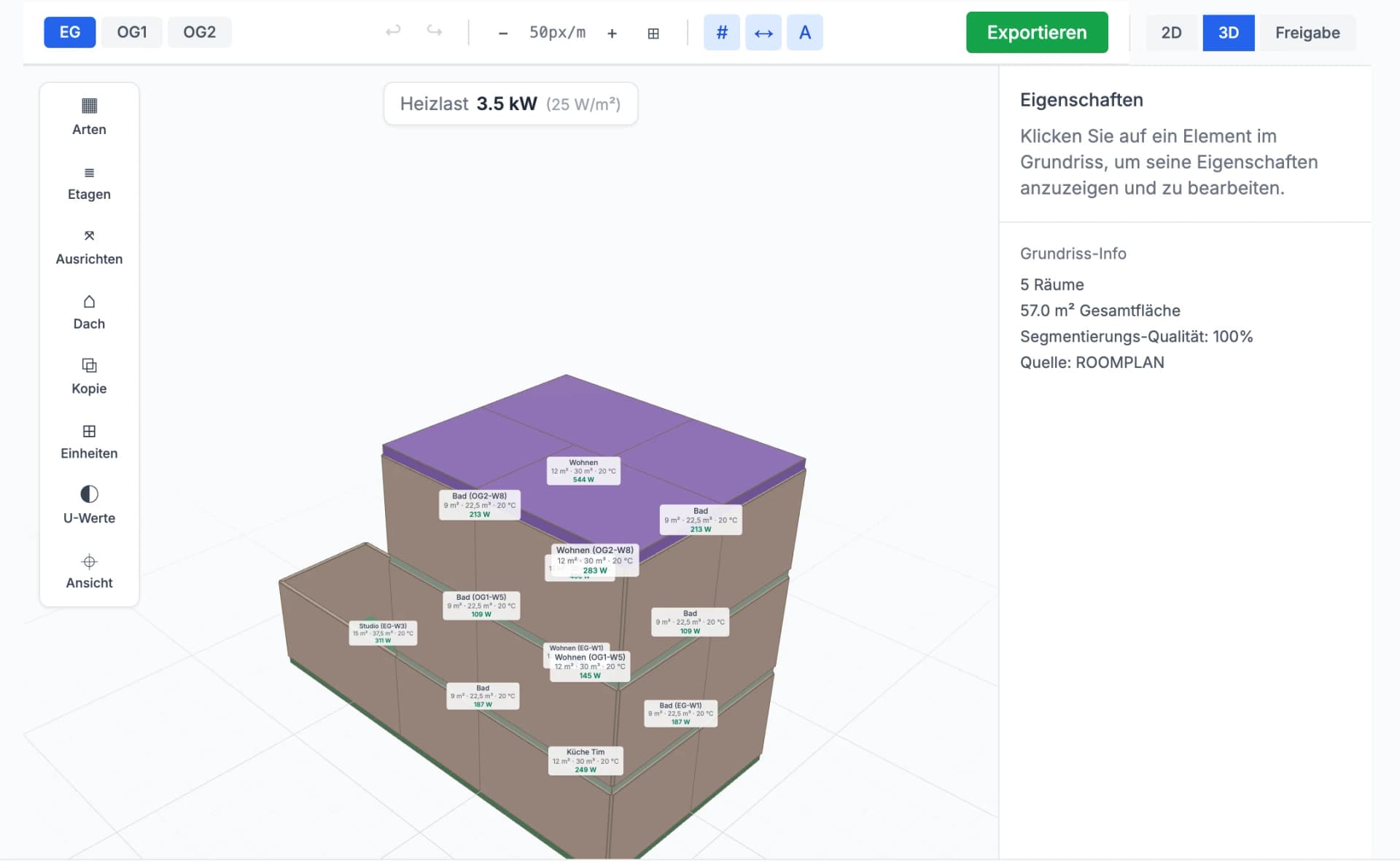Select the Ausrichten align tool
This screenshot has width=1400, height=868.
[89, 247]
